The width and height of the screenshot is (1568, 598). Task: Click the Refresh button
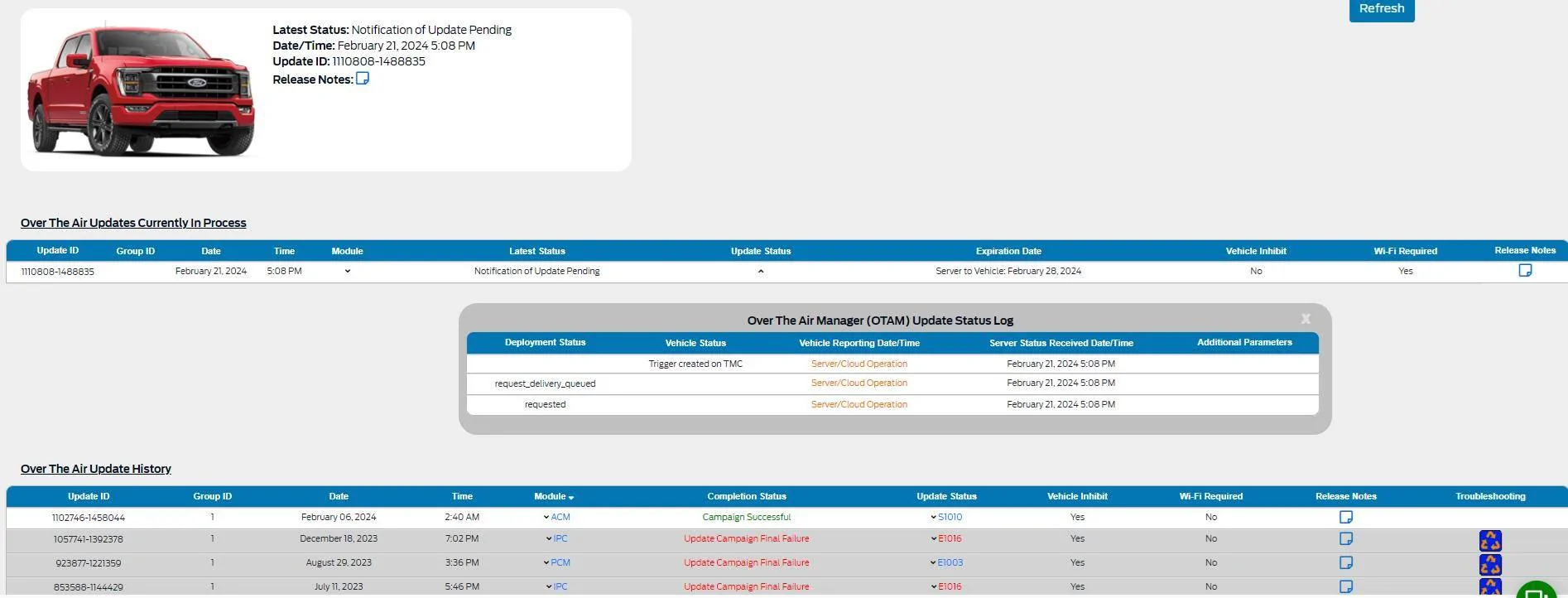coord(1382,9)
